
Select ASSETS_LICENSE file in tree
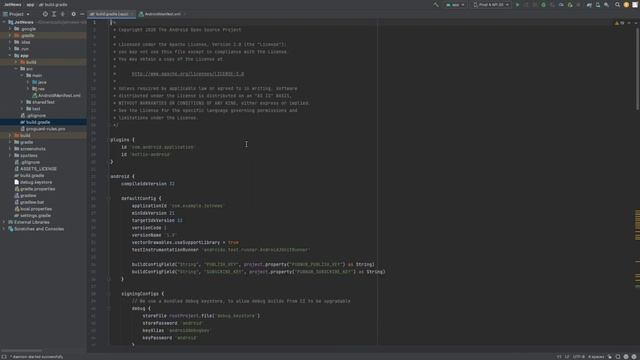click(x=36, y=169)
